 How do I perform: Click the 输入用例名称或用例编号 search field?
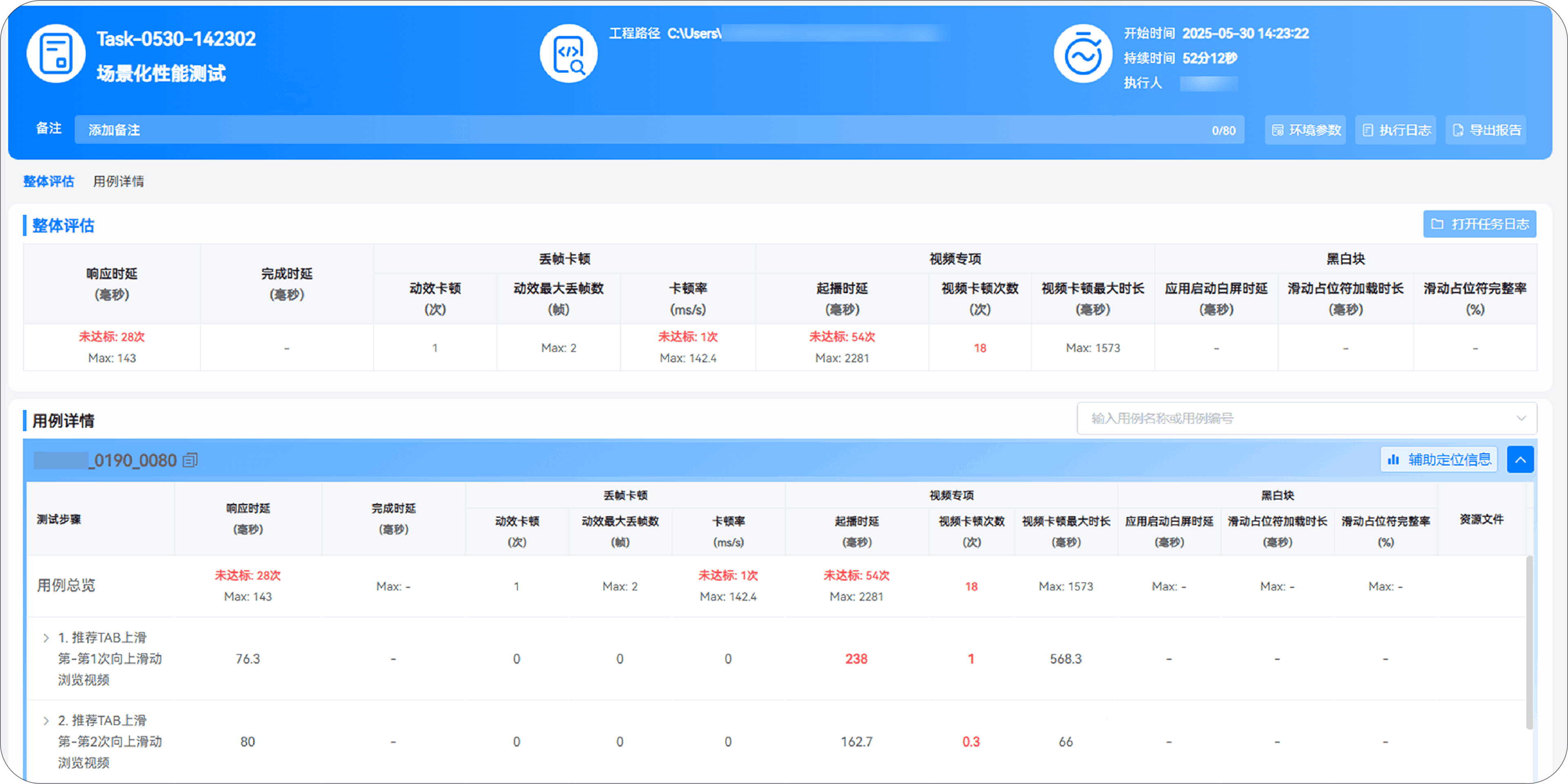click(1278, 418)
